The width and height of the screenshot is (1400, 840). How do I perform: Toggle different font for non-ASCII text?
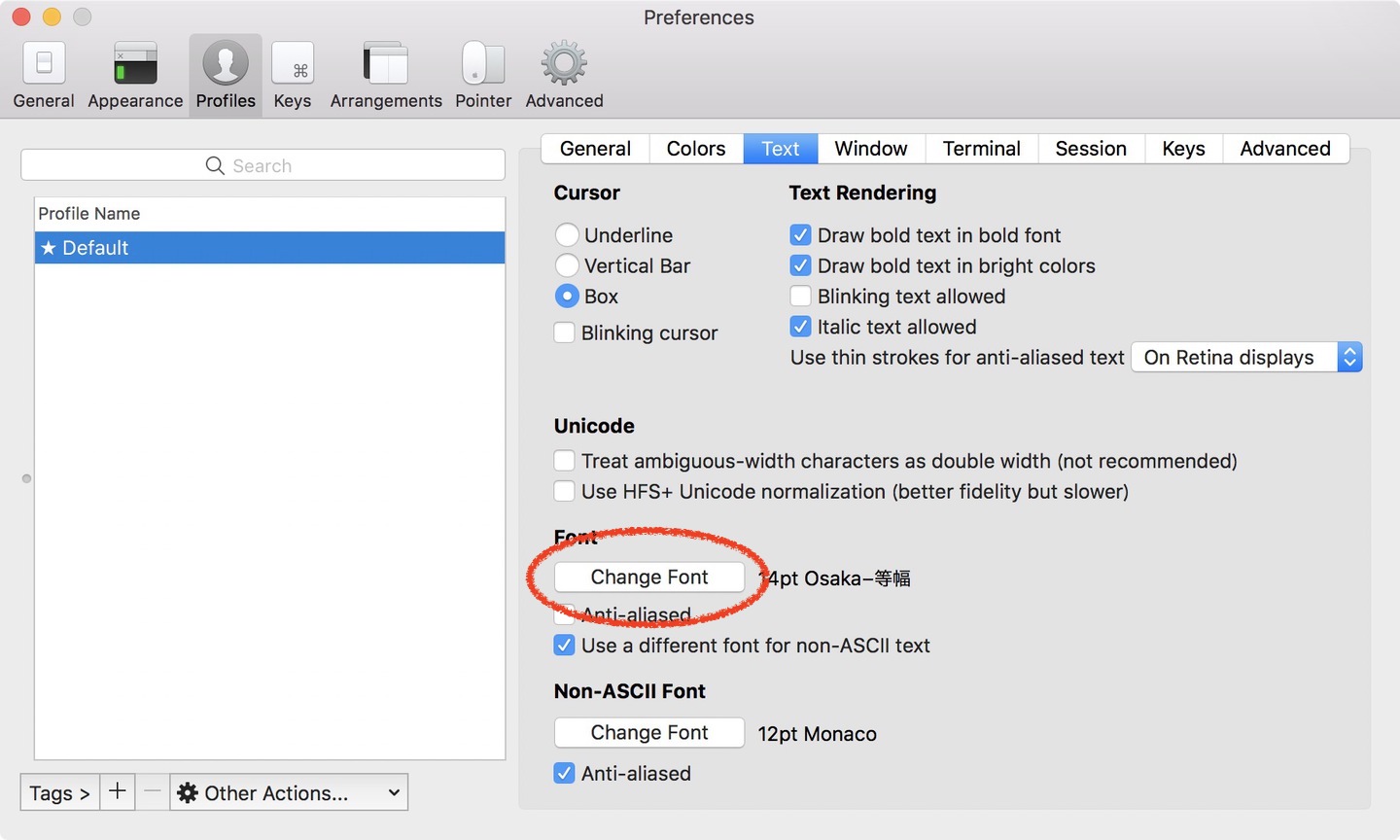(564, 646)
